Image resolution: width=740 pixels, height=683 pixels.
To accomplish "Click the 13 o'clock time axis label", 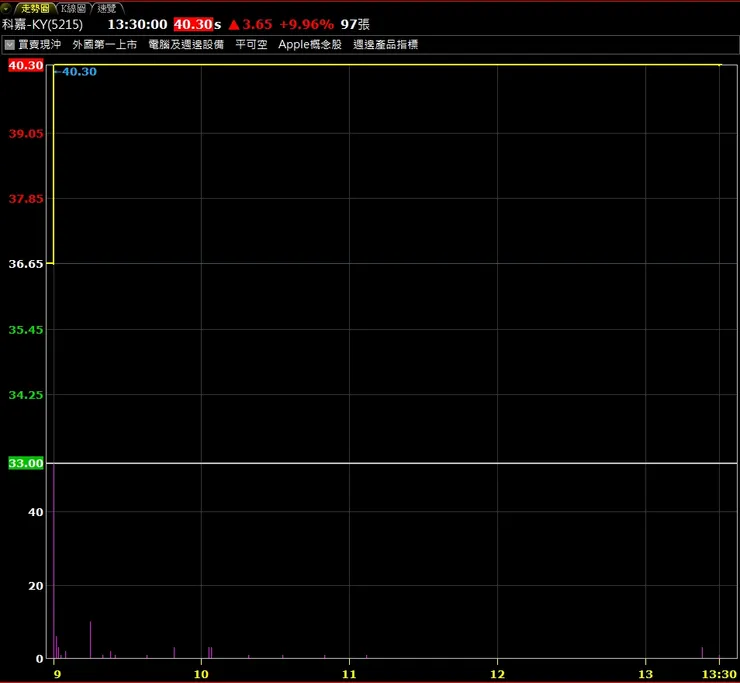I will click(x=645, y=674).
